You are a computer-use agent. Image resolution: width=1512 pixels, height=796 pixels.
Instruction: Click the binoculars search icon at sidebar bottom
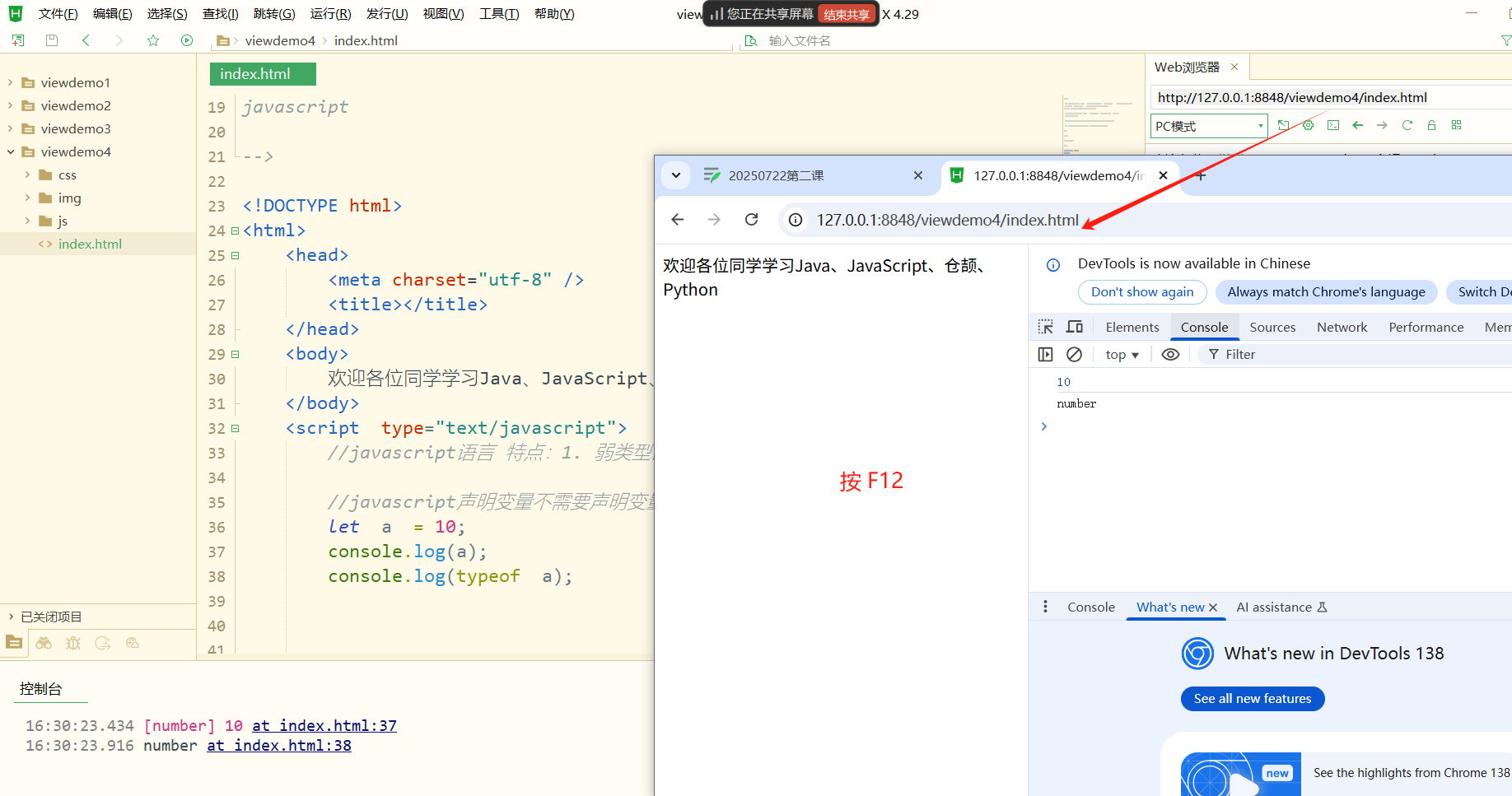[44, 643]
